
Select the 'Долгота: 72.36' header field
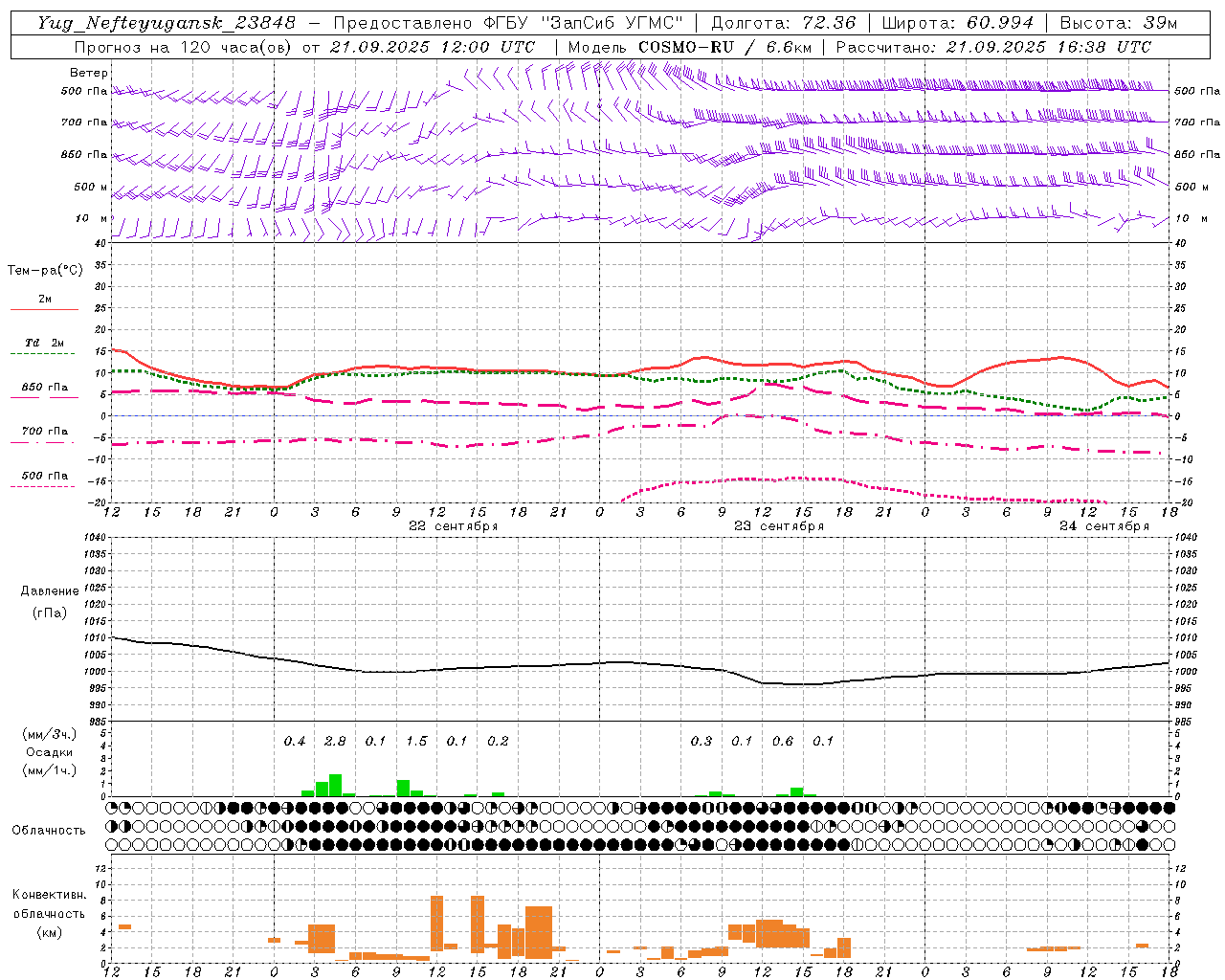[784, 23]
